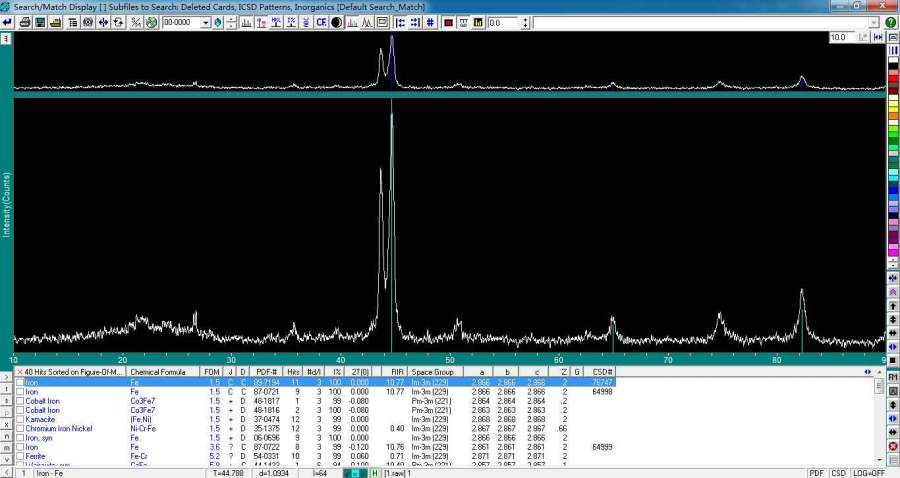Viewport: 900px width, 478px height.
Task: Click the blue grid hash icon
Action: coord(430,22)
